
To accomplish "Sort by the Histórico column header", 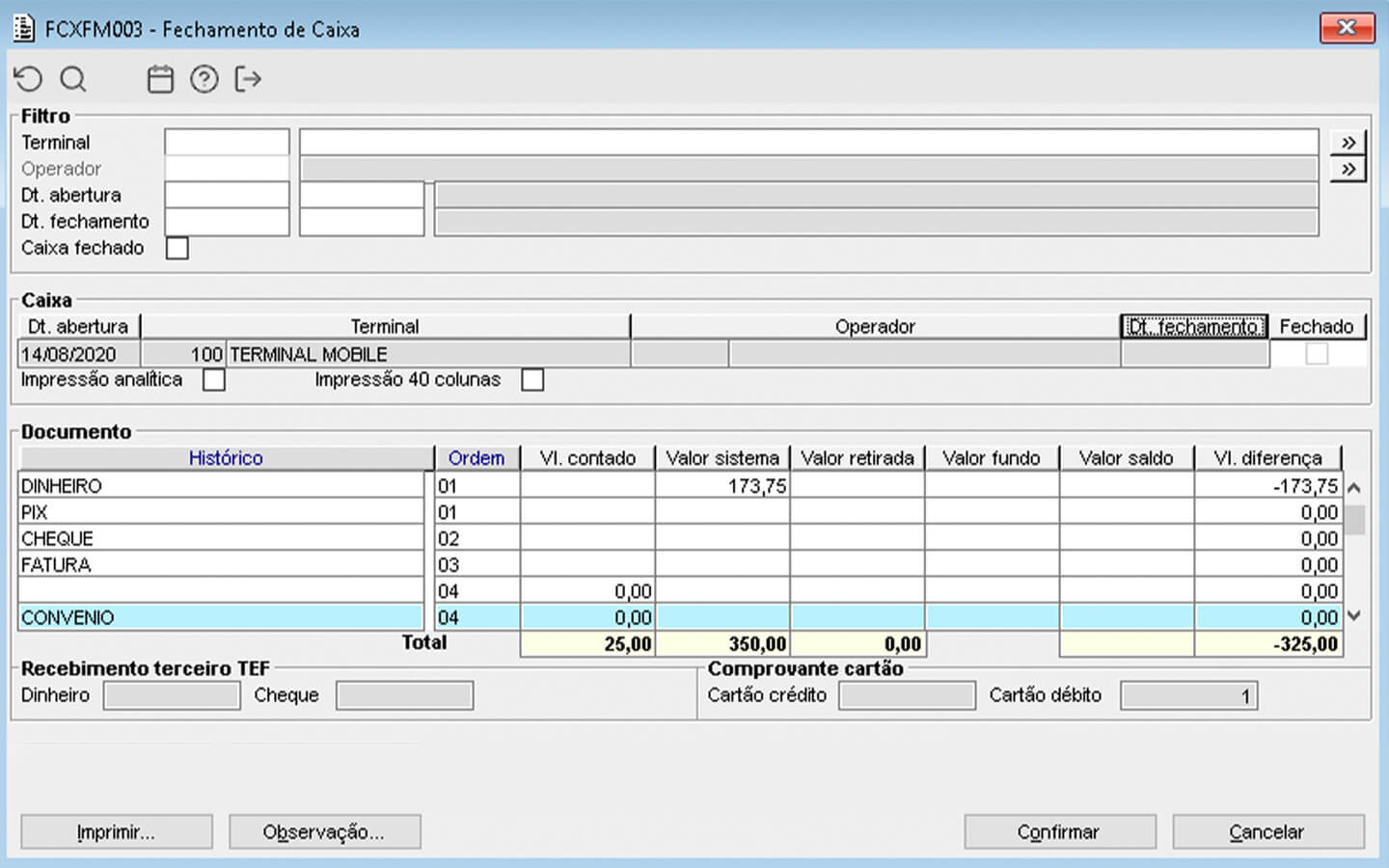I will (226, 458).
